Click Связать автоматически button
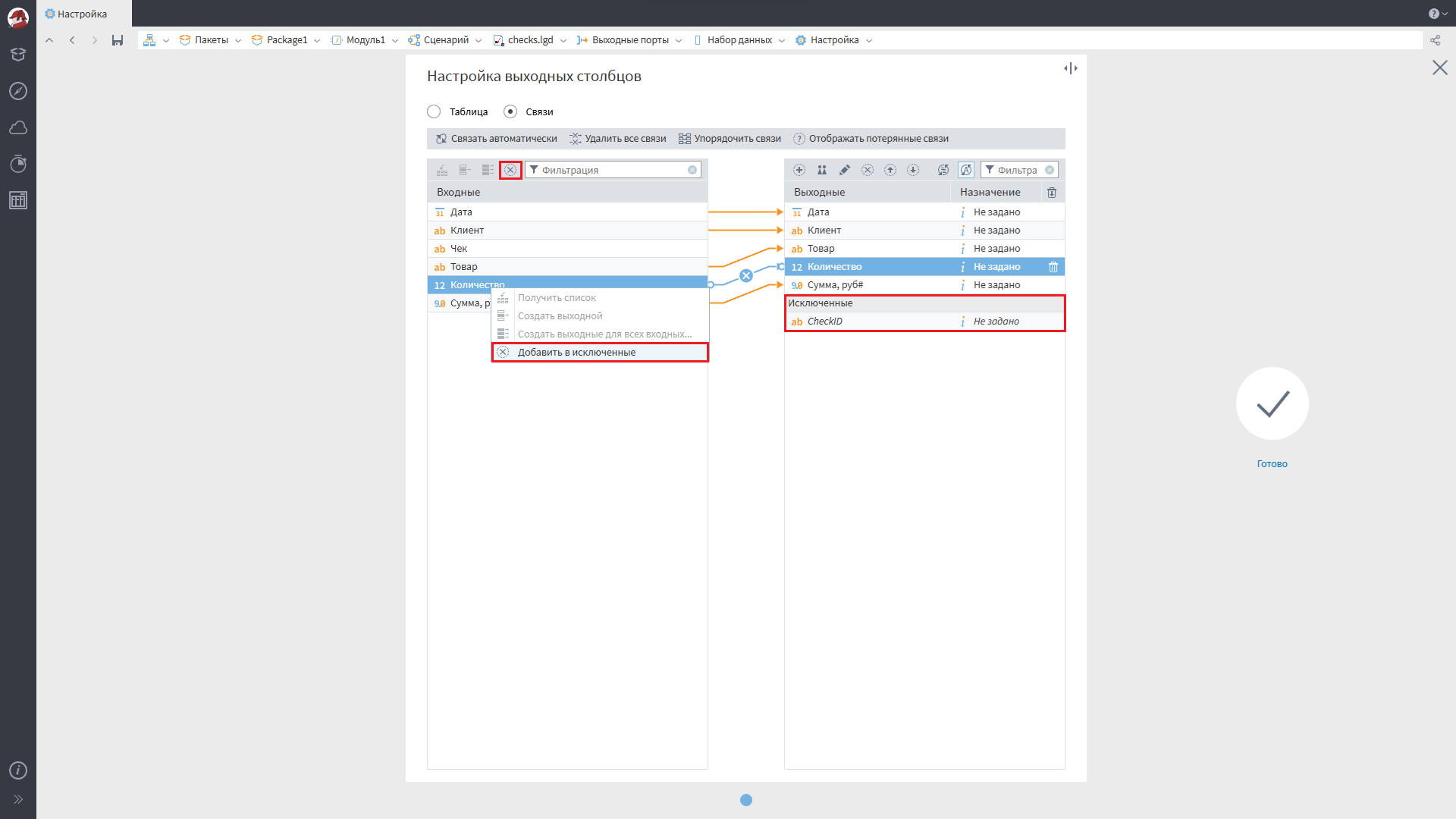The height and width of the screenshot is (819, 1456). (x=497, y=139)
